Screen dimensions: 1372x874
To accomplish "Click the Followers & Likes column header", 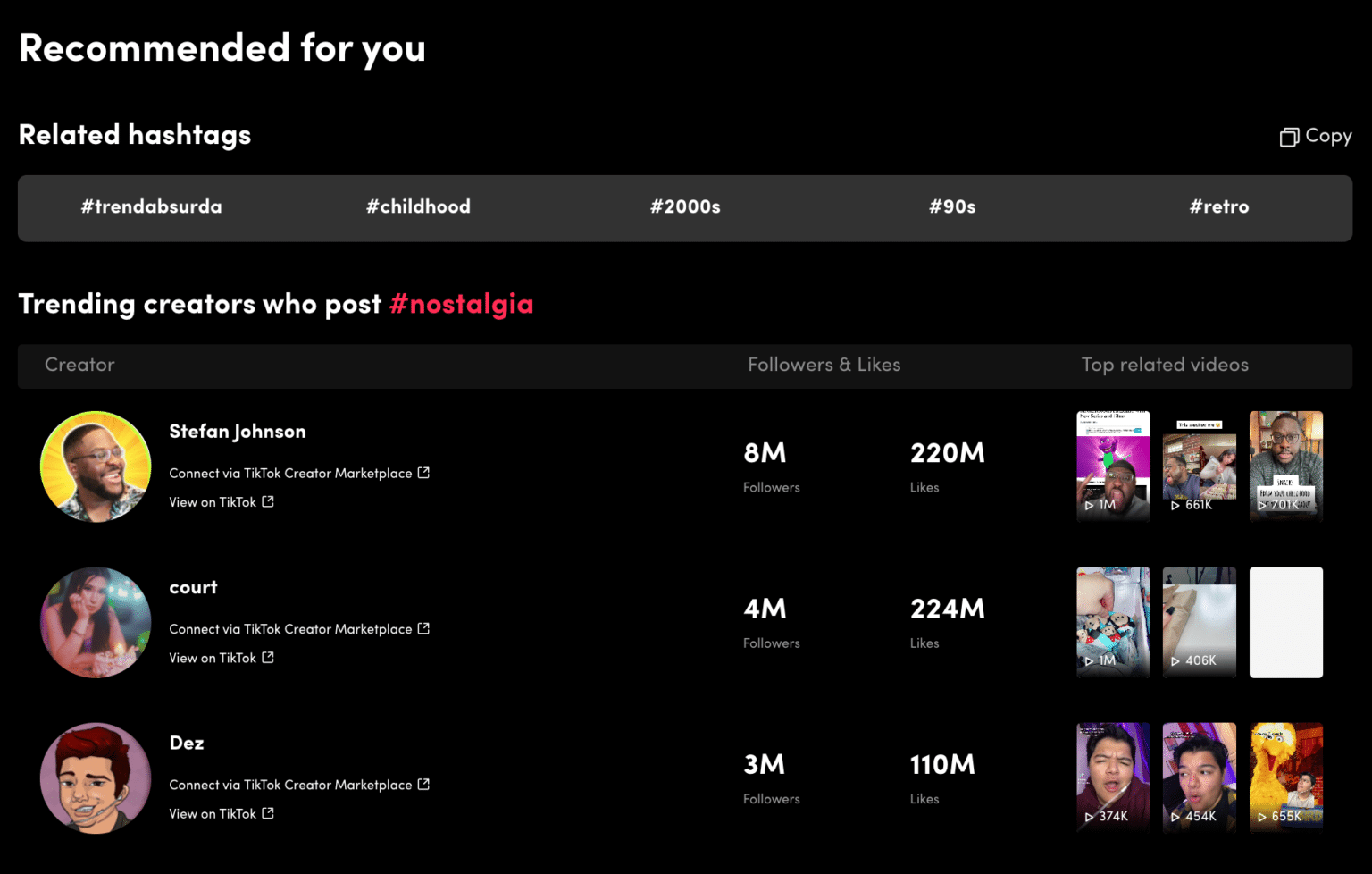I will [x=824, y=365].
